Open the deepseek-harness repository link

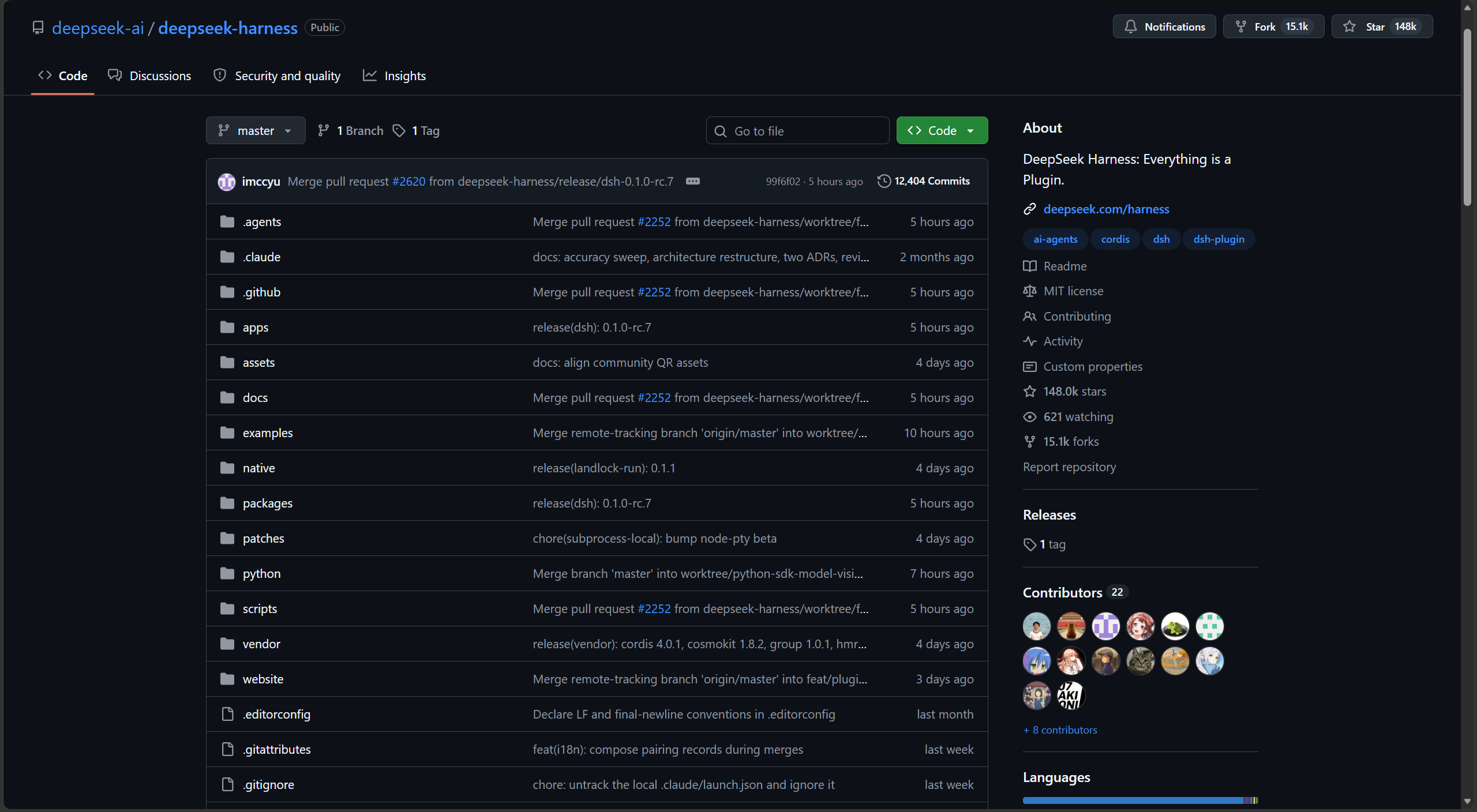point(228,28)
